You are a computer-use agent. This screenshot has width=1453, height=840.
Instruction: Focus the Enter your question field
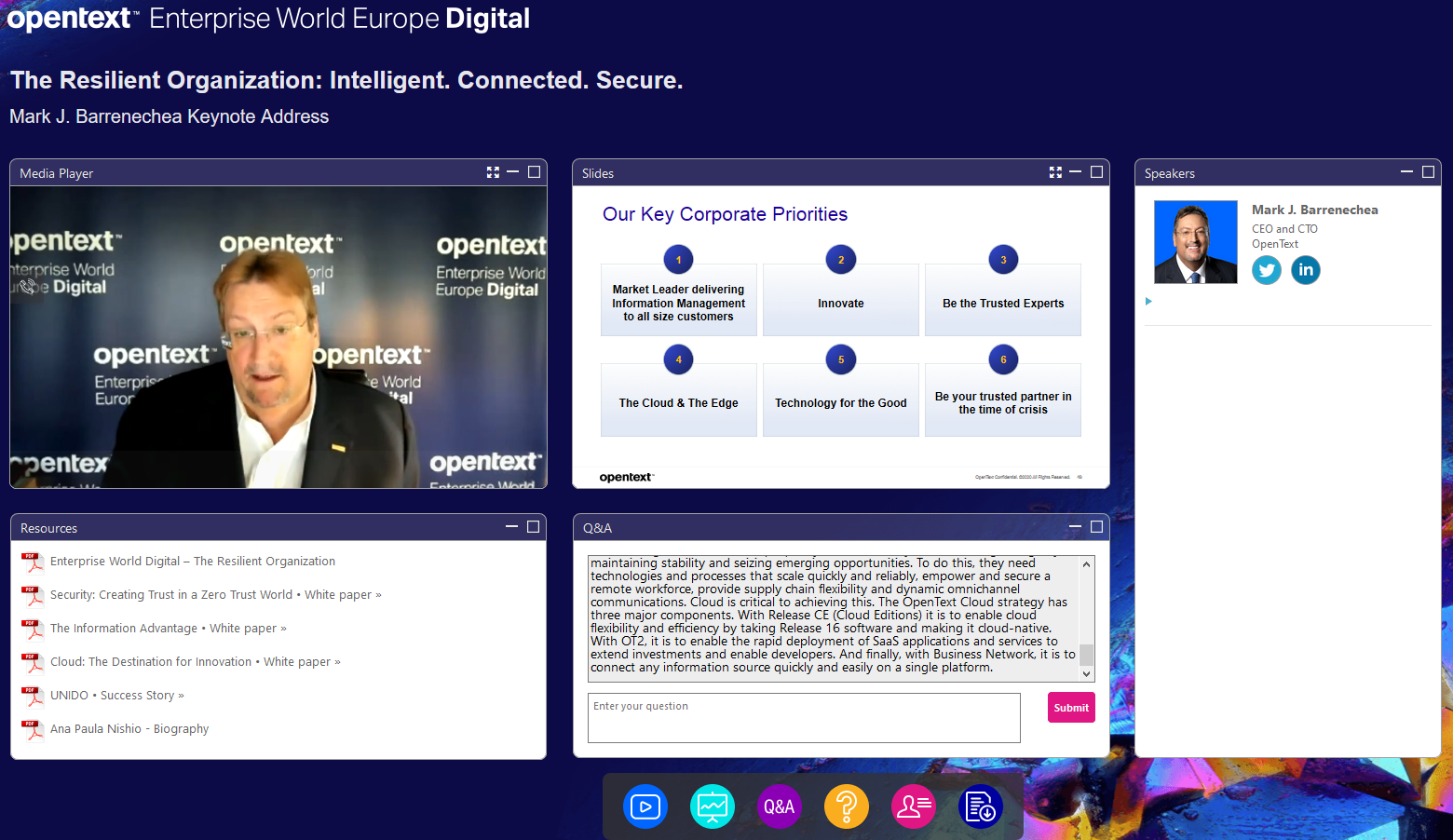tap(804, 717)
